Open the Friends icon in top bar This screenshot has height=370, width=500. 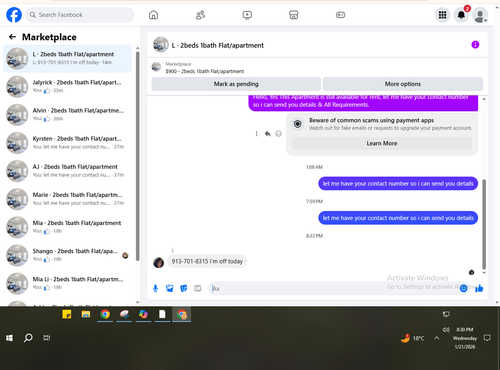pyautogui.click(x=200, y=15)
